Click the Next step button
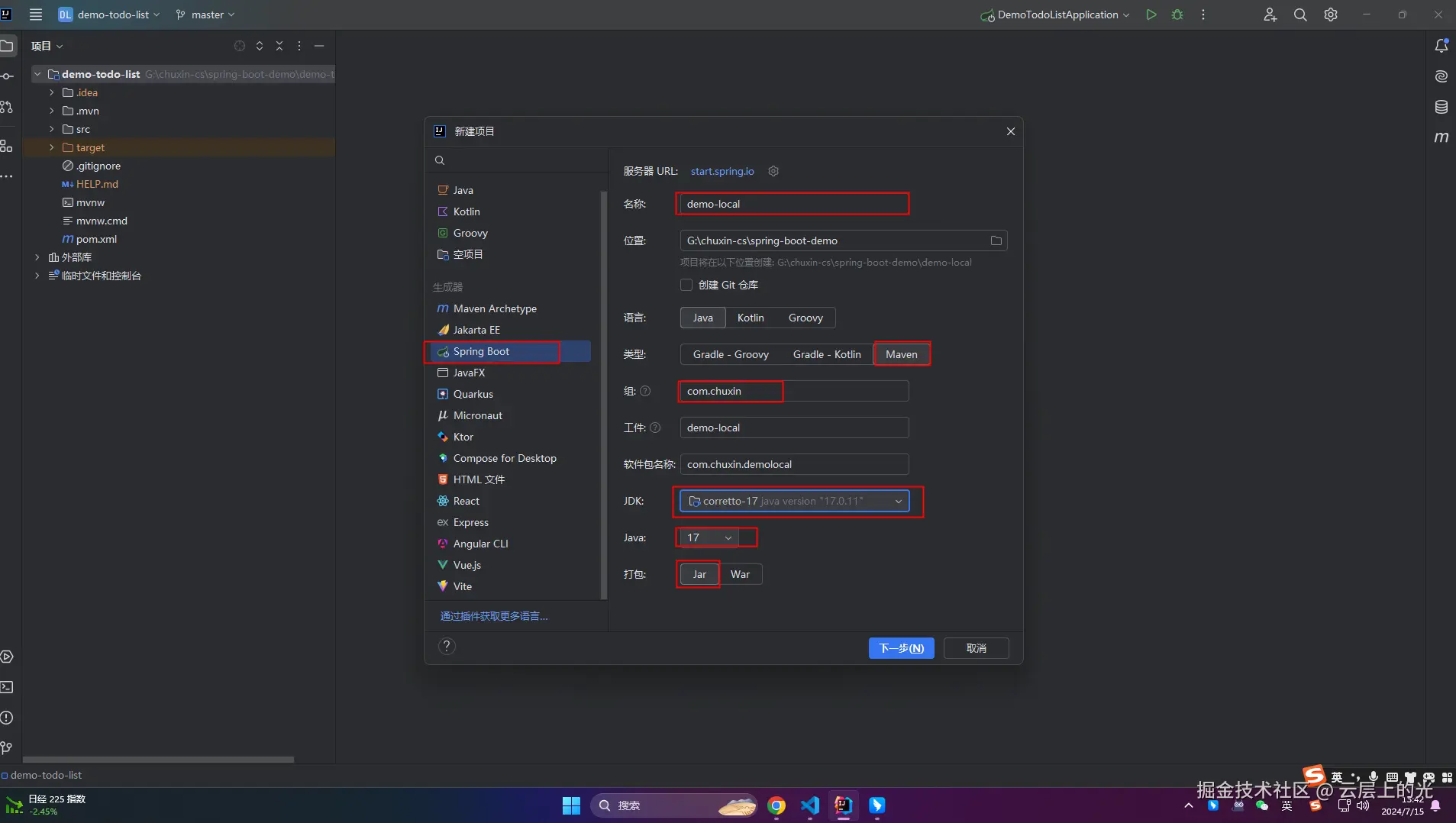1456x823 pixels. tap(901, 648)
